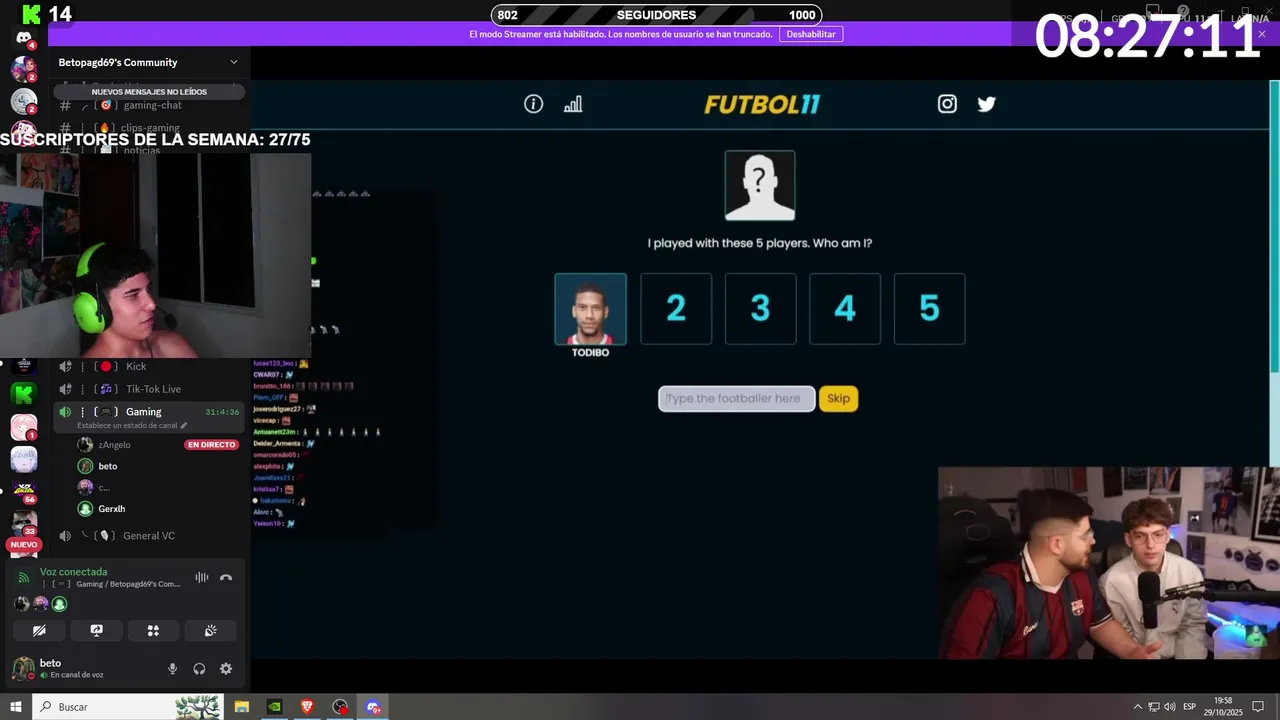Open beto's profile avatar in user panel
Screen dimensions: 1280x720
click(x=23, y=669)
